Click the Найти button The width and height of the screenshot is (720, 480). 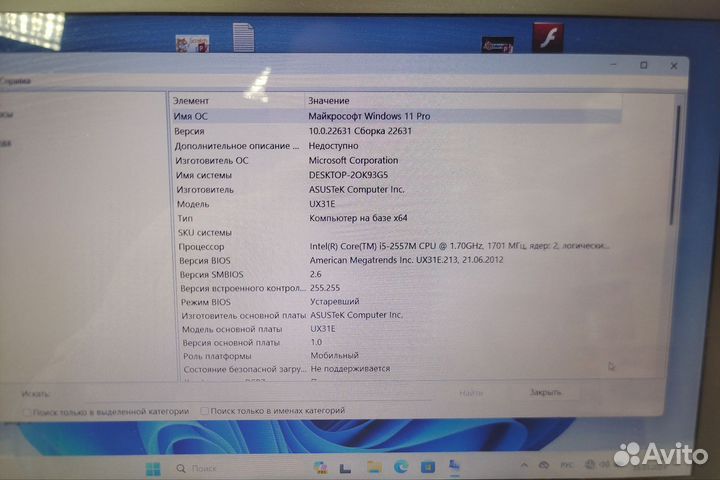click(x=471, y=393)
